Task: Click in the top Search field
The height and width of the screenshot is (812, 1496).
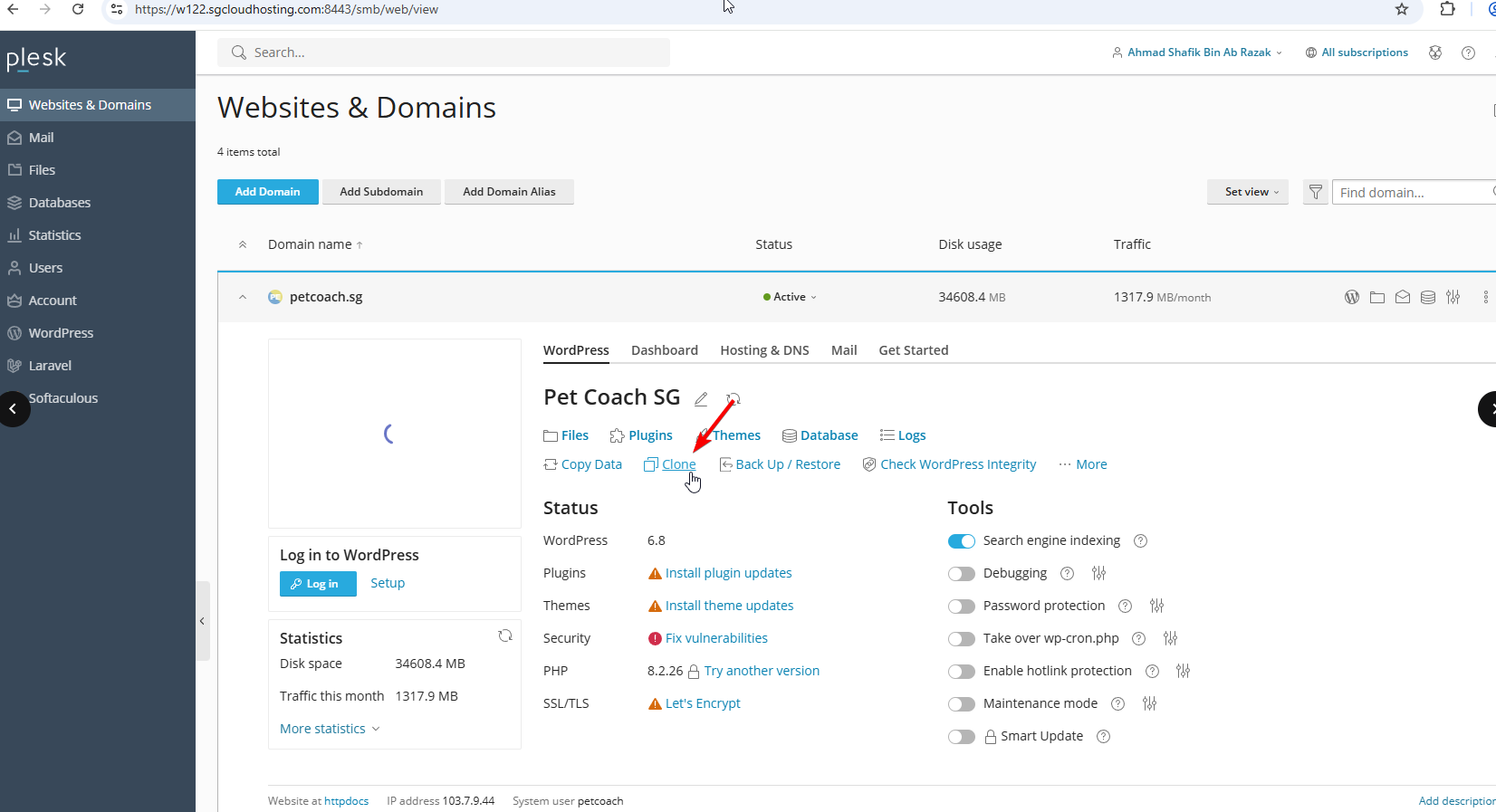Action: click(444, 53)
